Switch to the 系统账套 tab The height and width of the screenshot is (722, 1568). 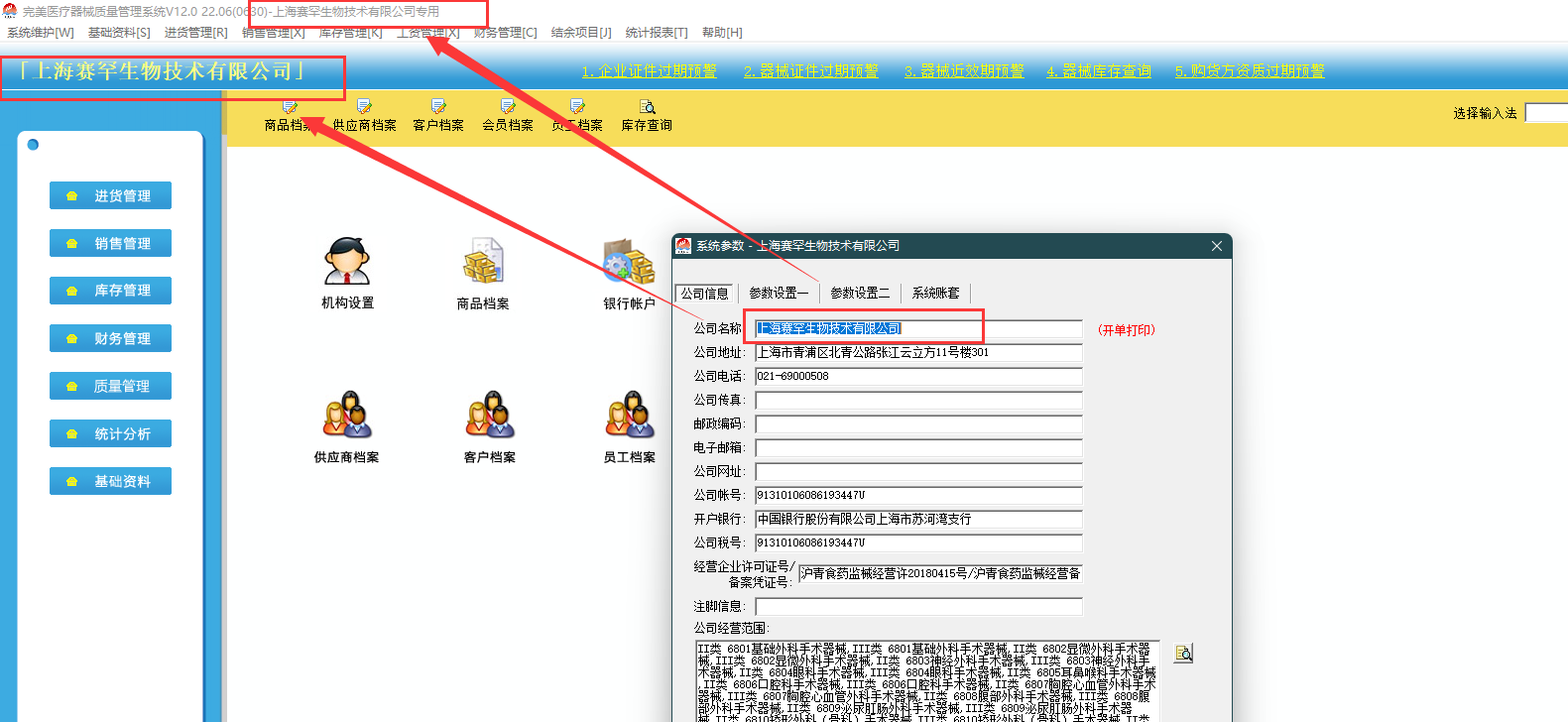pyautogui.click(x=936, y=293)
